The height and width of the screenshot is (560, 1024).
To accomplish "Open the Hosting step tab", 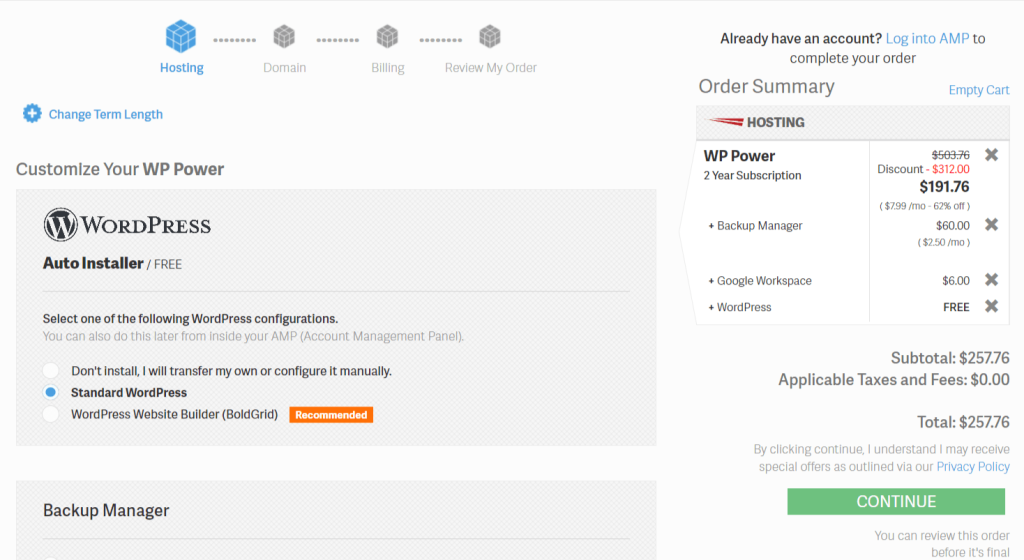I will [182, 68].
